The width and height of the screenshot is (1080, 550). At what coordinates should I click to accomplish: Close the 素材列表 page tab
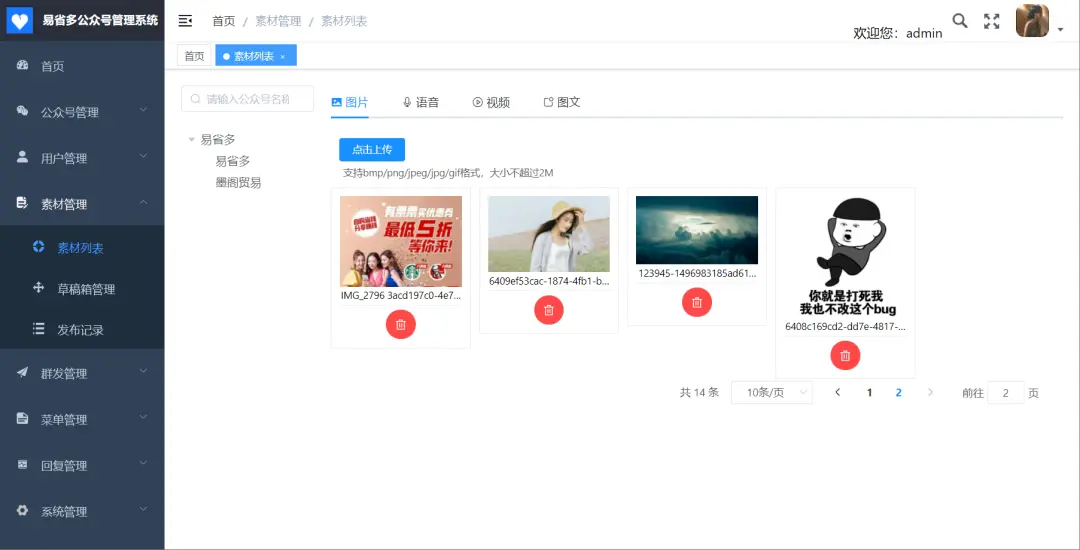pyautogui.click(x=282, y=56)
